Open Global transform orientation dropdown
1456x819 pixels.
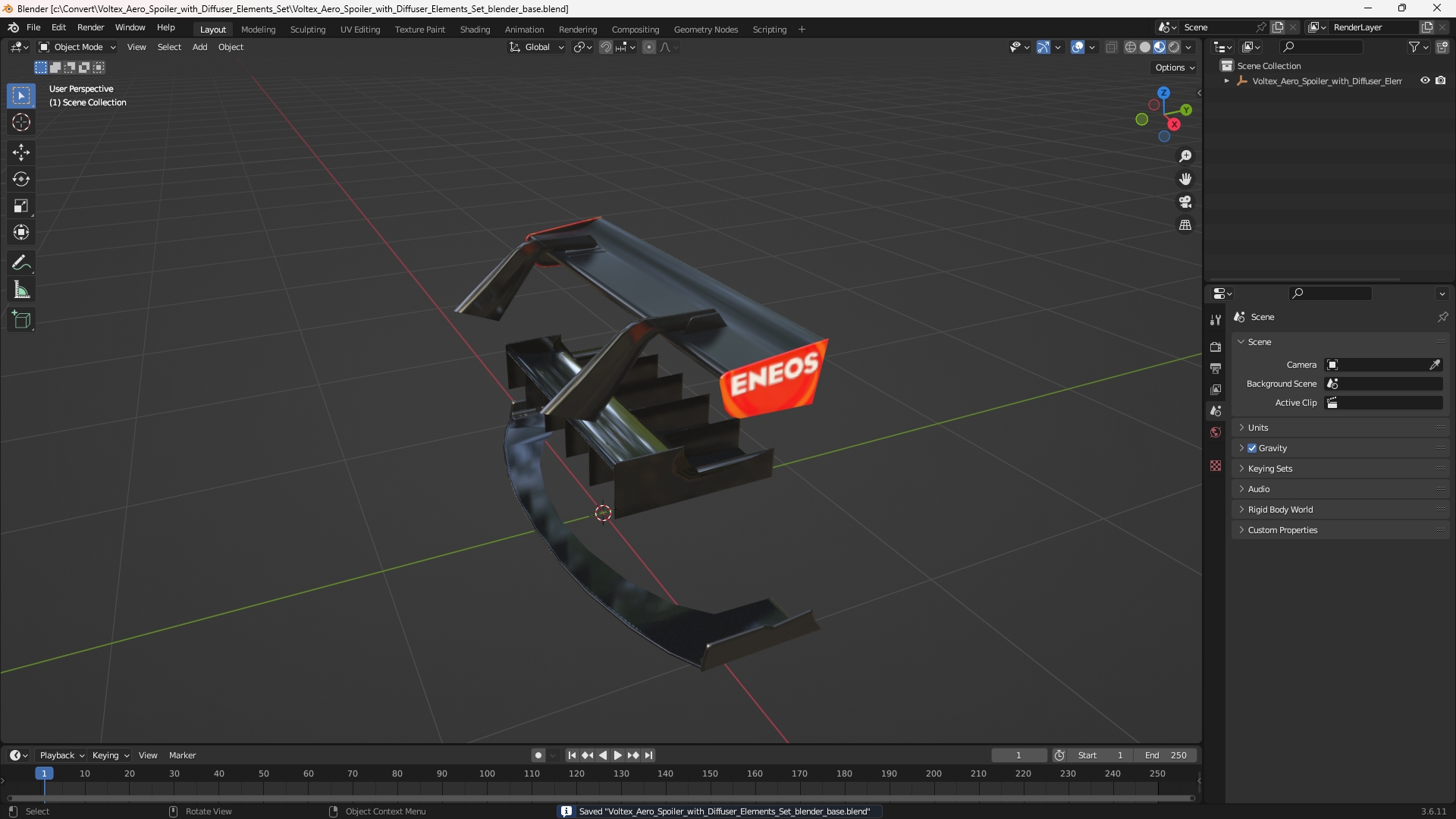(537, 47)
